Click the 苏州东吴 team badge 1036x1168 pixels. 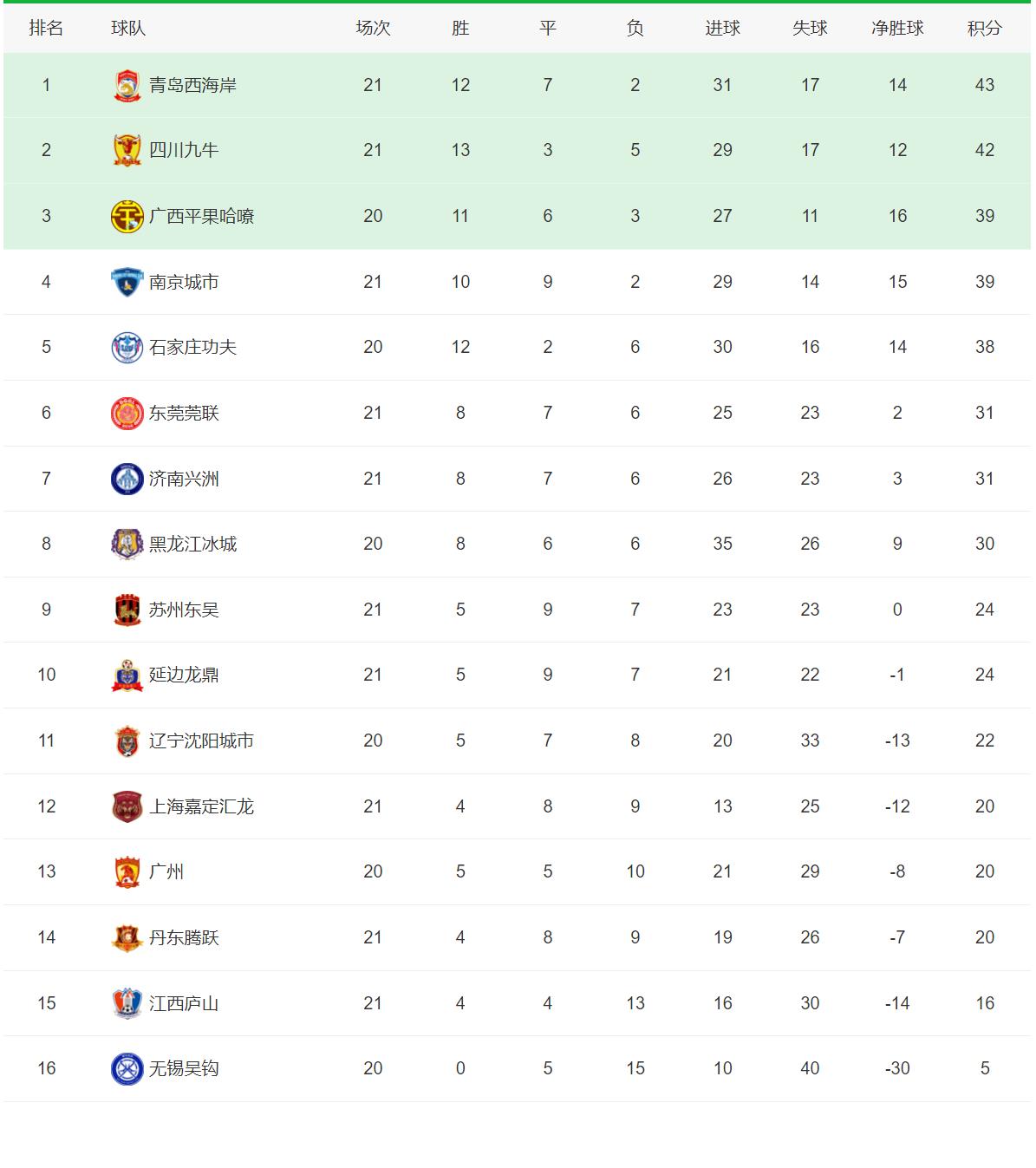pyautogui.click(x=127, y=610)
